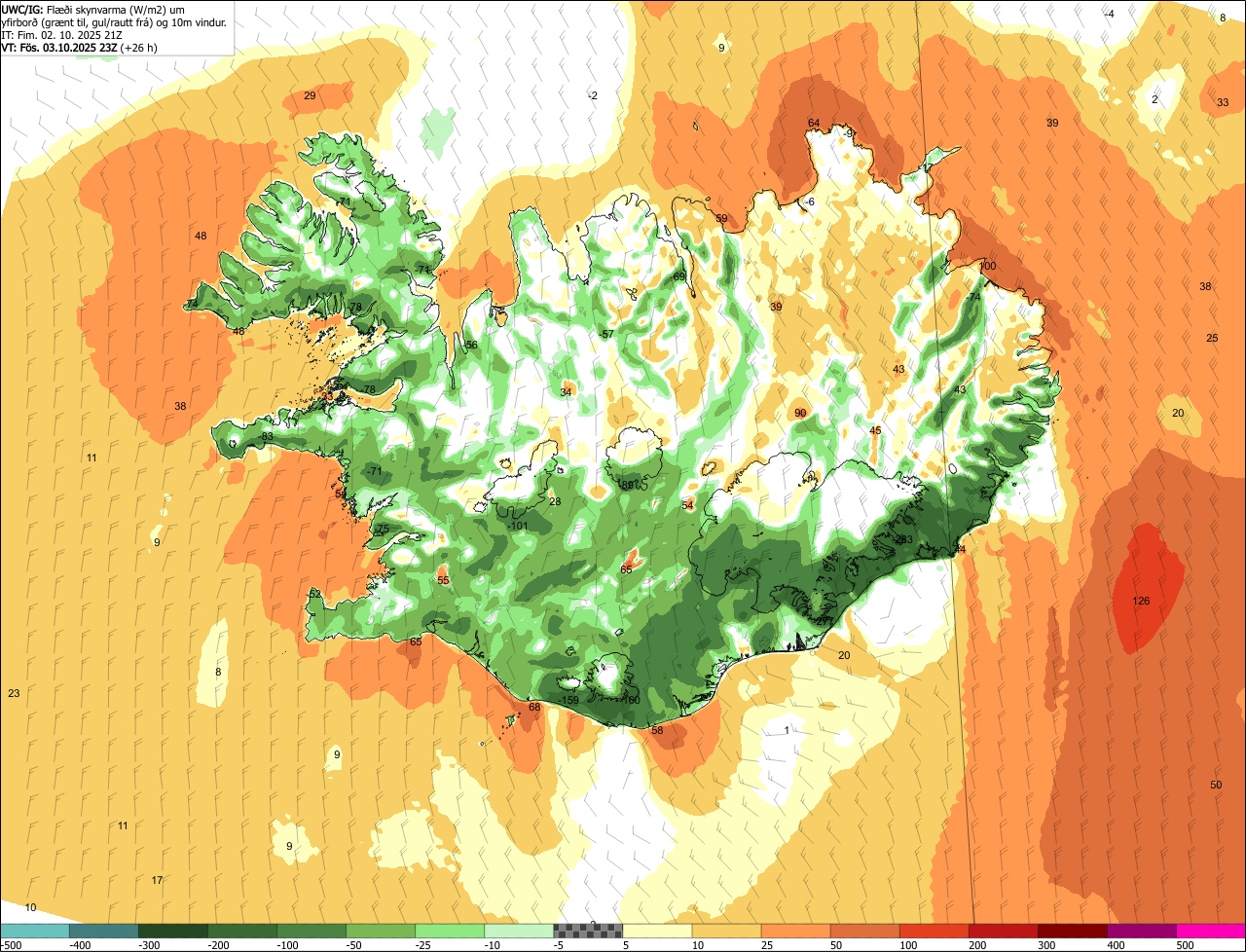Click the legend label '500'
This screenshot has height=952, width=1246.
click(1185, 945)
